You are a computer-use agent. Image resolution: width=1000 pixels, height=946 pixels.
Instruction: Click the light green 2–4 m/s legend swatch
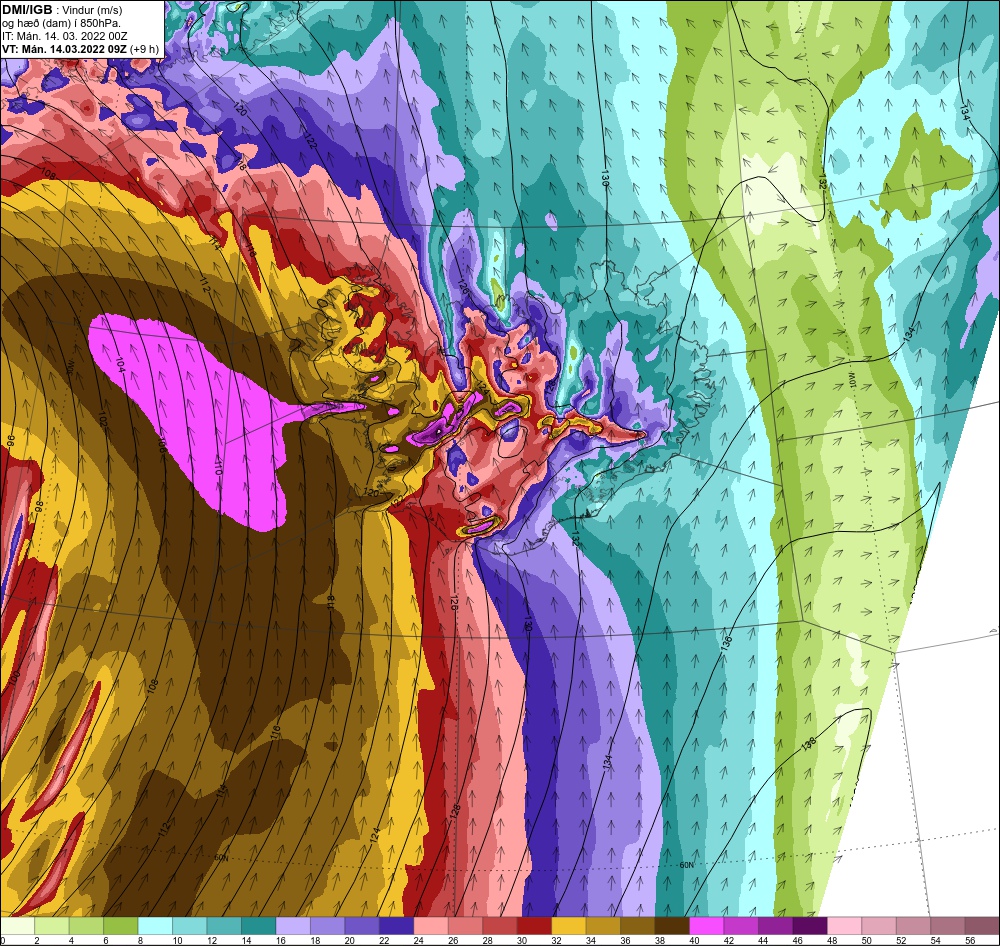pos(52,926)
